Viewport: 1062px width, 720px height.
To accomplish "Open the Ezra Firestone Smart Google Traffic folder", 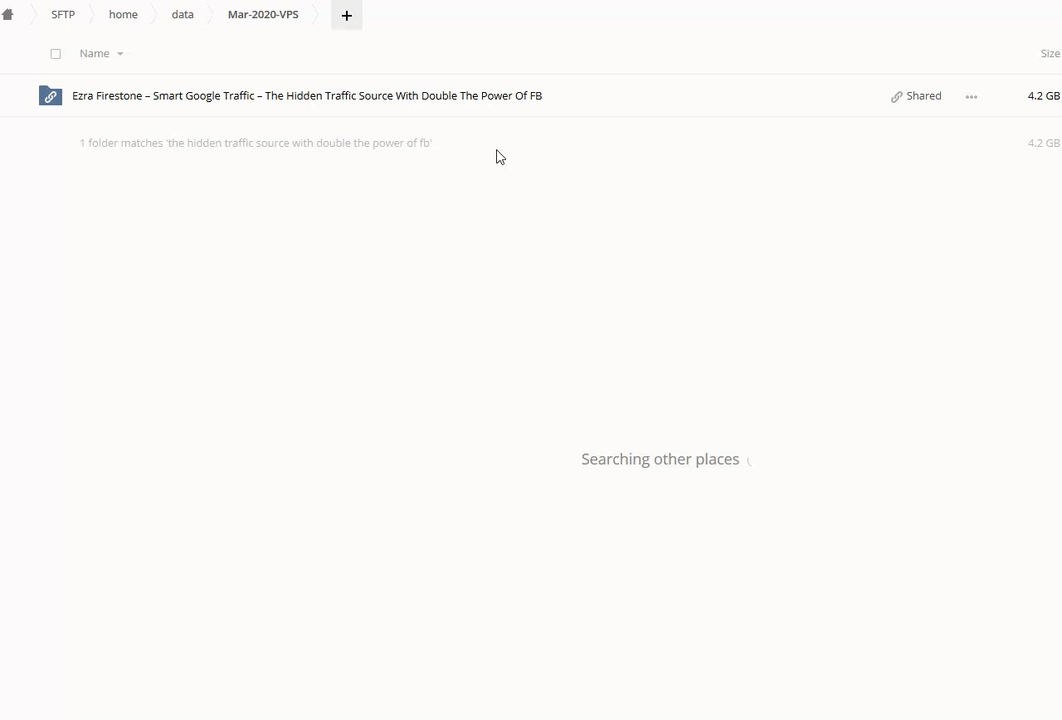I will [x=307, y=96].
